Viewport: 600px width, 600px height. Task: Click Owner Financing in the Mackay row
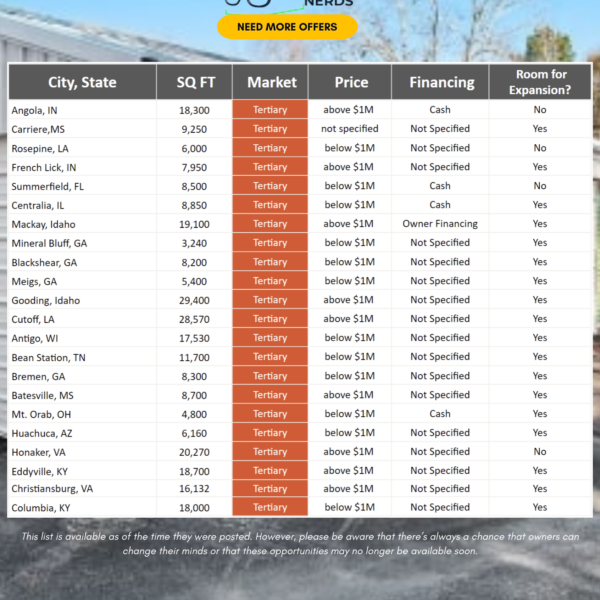(440, 224)
